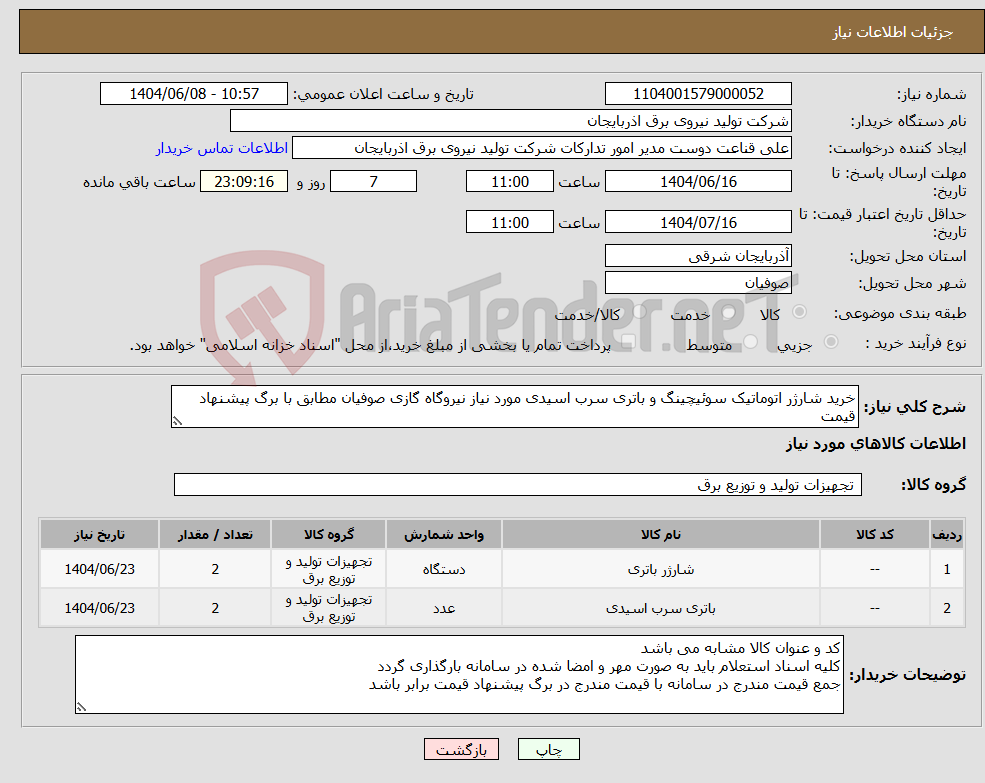Click the resize handle of the buyer notes area
Image resolution: width=985 pixels, height=783 pixels.
click(x=84, y=706)
